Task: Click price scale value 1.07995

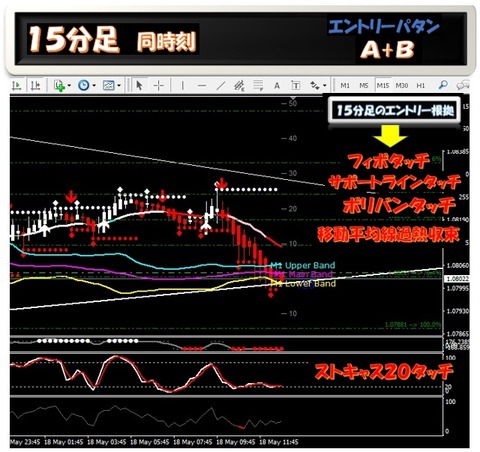Action: (x=457, y=288)
